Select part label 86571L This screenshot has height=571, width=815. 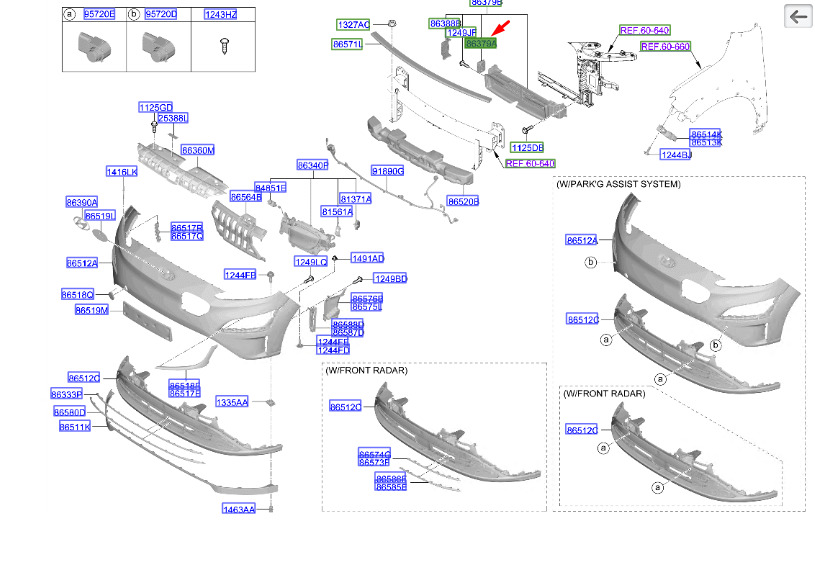click(347, 45)
